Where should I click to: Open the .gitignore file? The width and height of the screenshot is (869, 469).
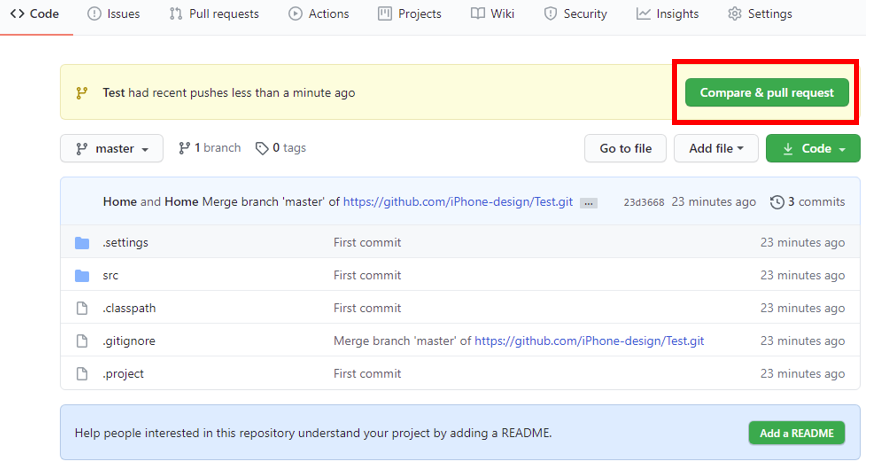coord(129,341)
